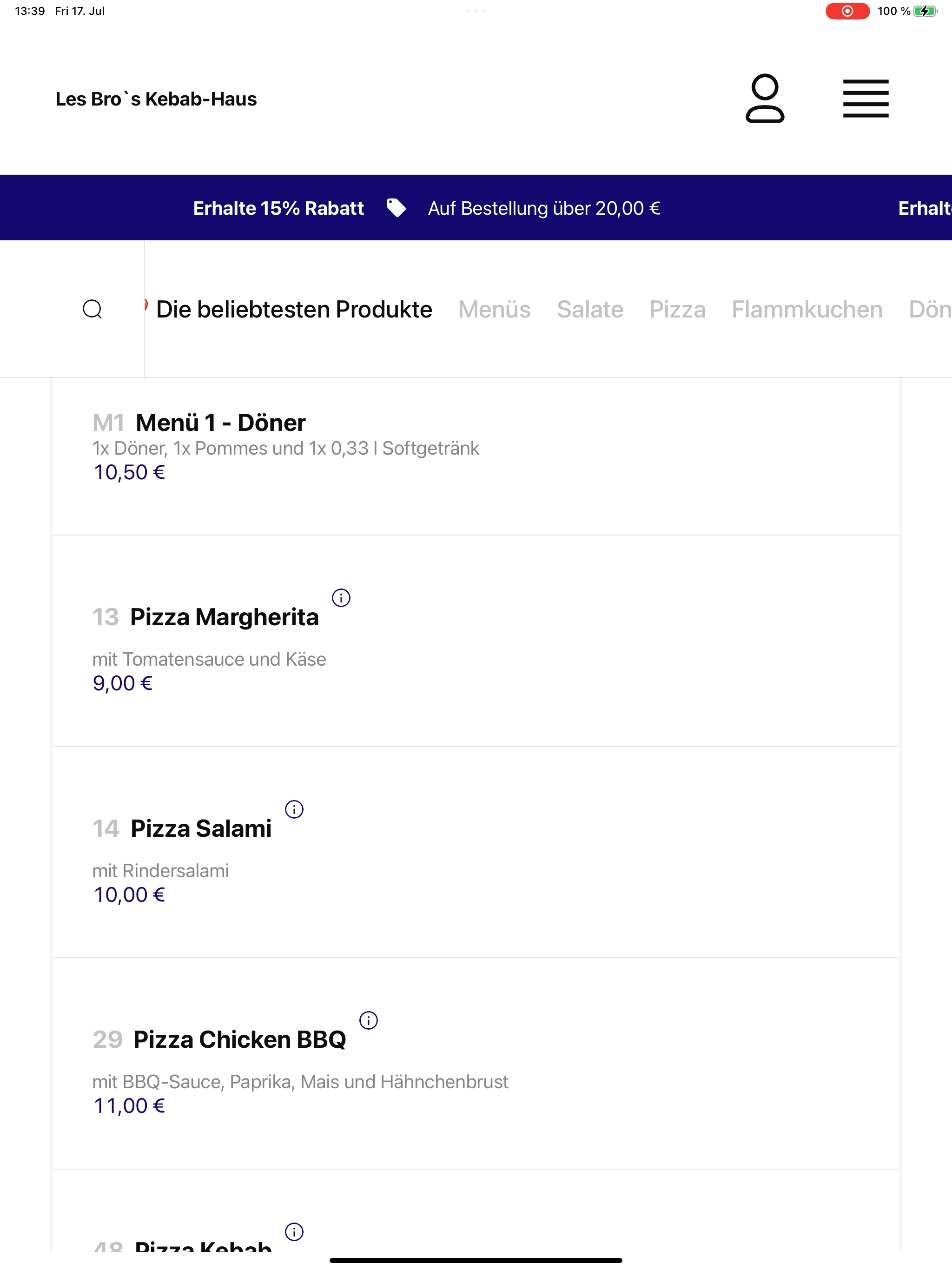The image size is (952, 1270).
Task: Switch to the Menüs category tab
Action: click(x=495, y=309)
